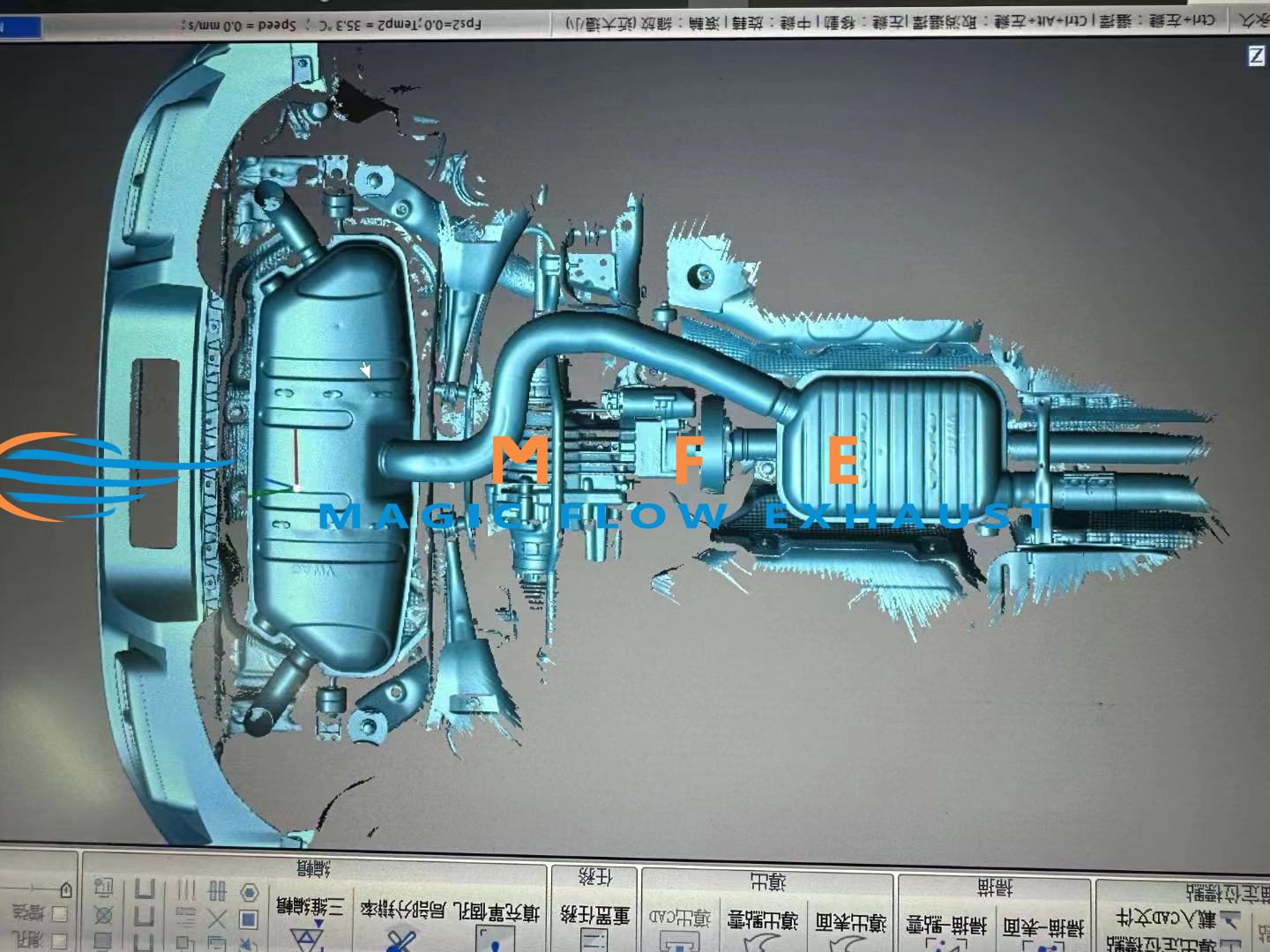Click the X-shaped delete icon
Viewport: 1270px width, 952px height.
pyautogui.click(x=217, y=919)
